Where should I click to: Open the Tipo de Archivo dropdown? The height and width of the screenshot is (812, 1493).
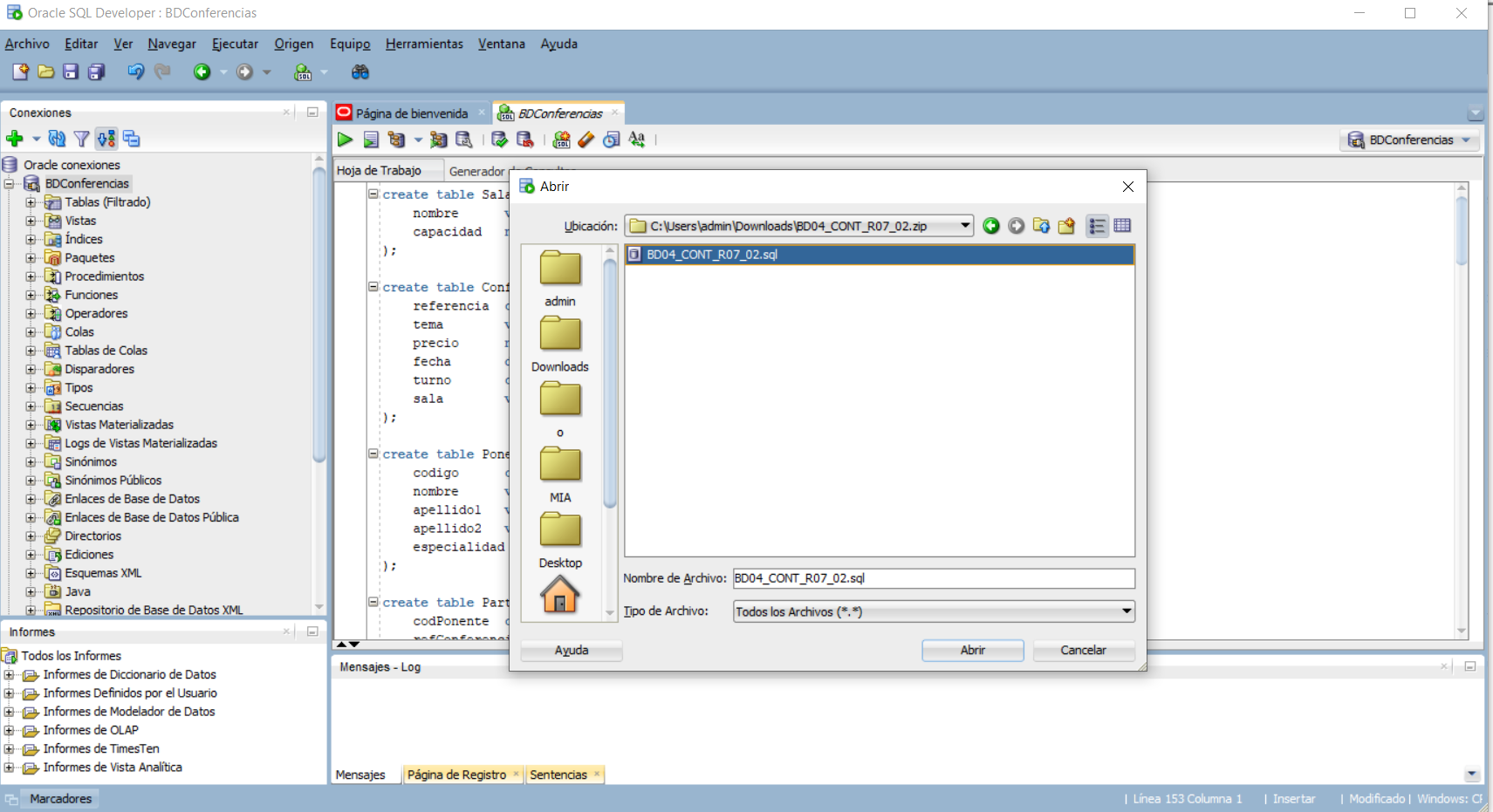point(1127,611)
